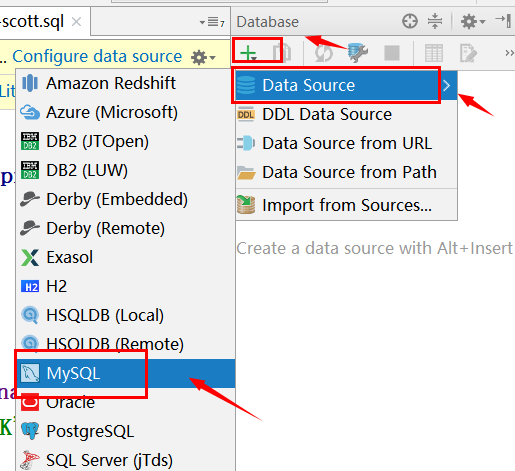Click the green plus add button
Screen dimensions: 515x471
tap(248, 53)
